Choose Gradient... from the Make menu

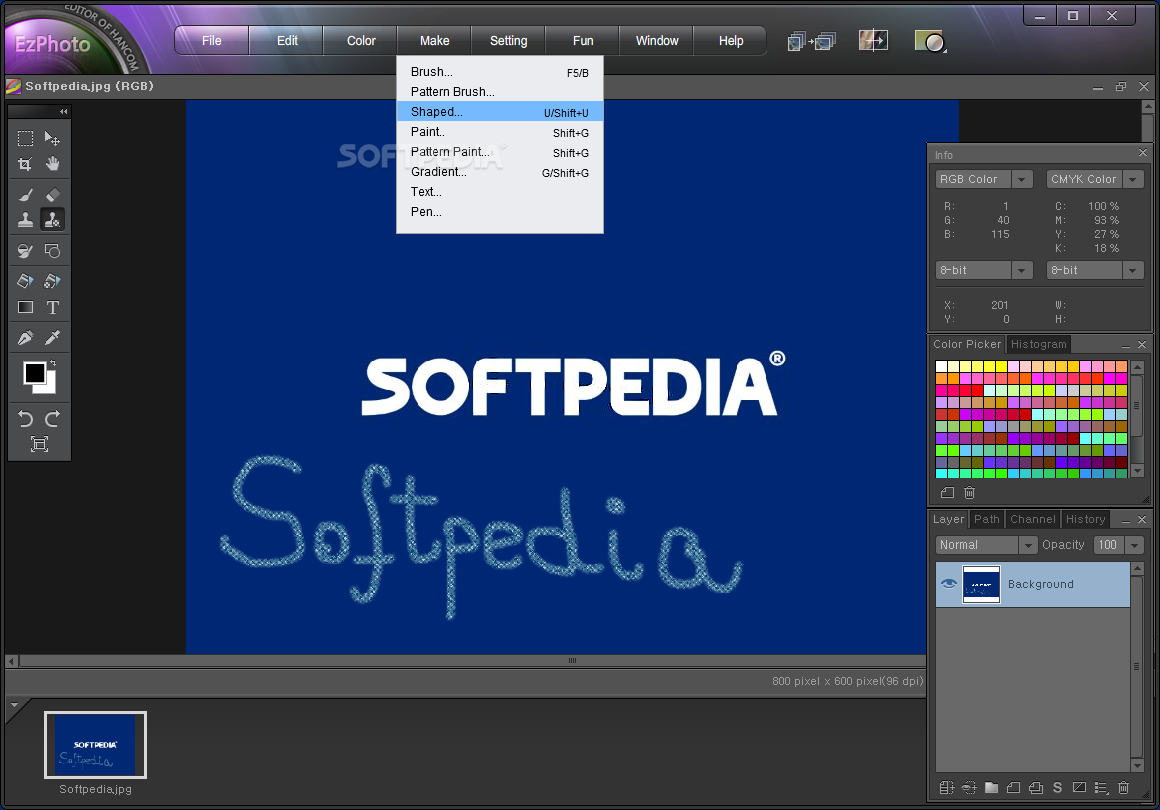(500, 172)
